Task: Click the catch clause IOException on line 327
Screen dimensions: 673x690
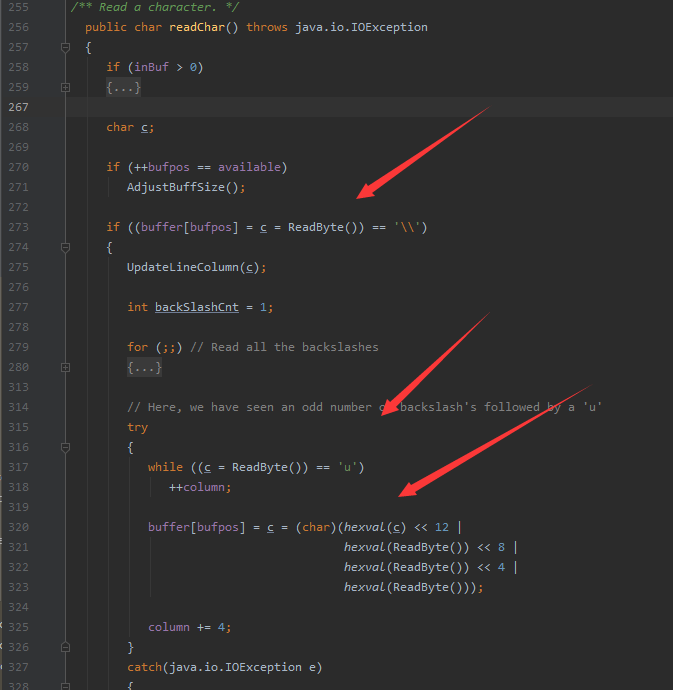Action: click(235, 668)
